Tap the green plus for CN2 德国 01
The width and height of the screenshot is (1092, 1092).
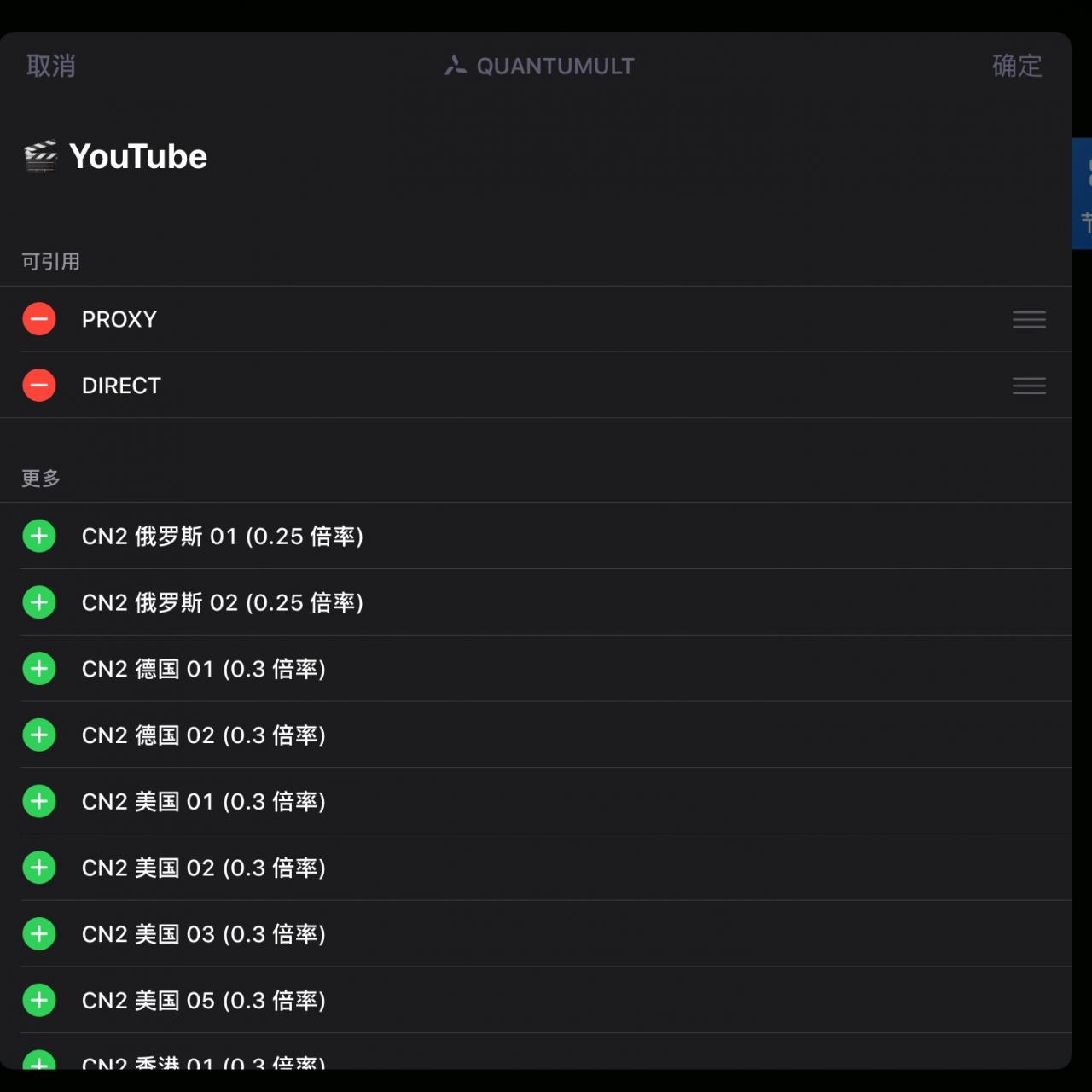point(38,669)
